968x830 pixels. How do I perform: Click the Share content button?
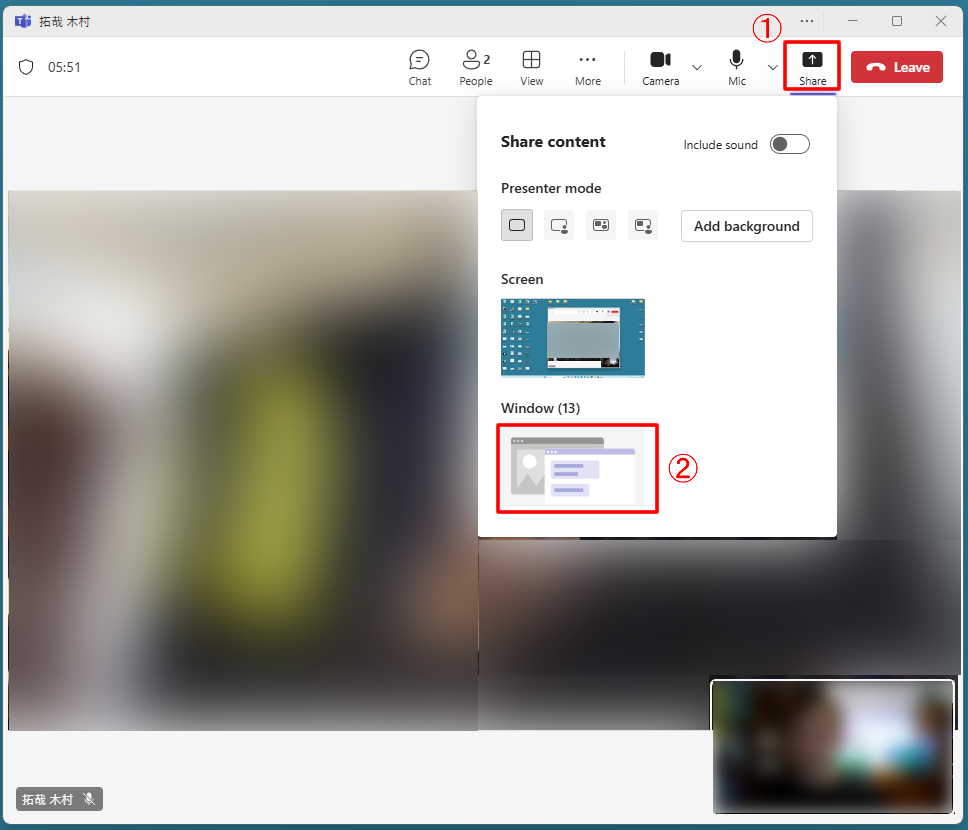pos(812,67)
